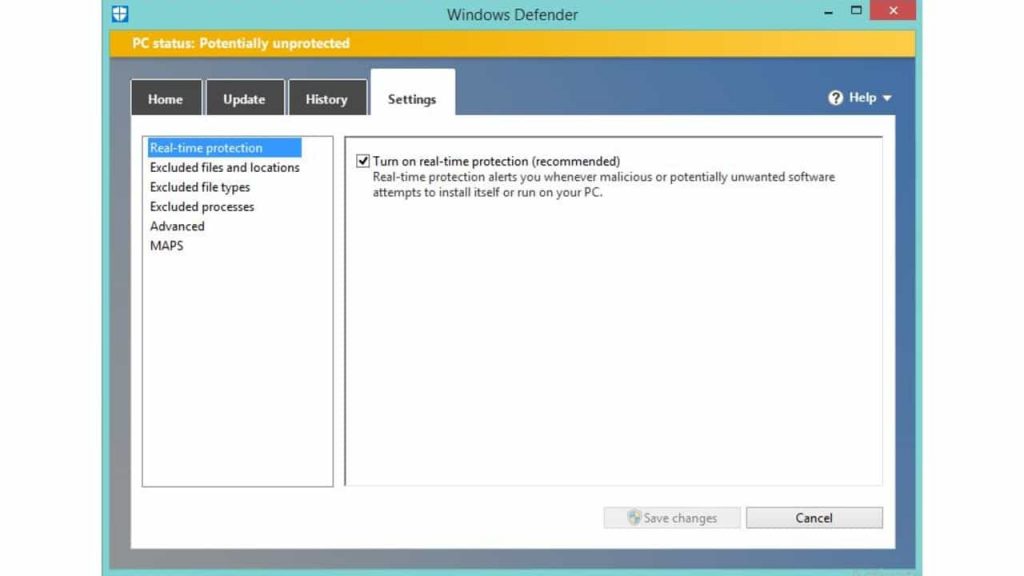The width and height of the screenshot is (1024, 576).
Task: Minimize the Windows Defender window
Action: [x=828, y=12]
